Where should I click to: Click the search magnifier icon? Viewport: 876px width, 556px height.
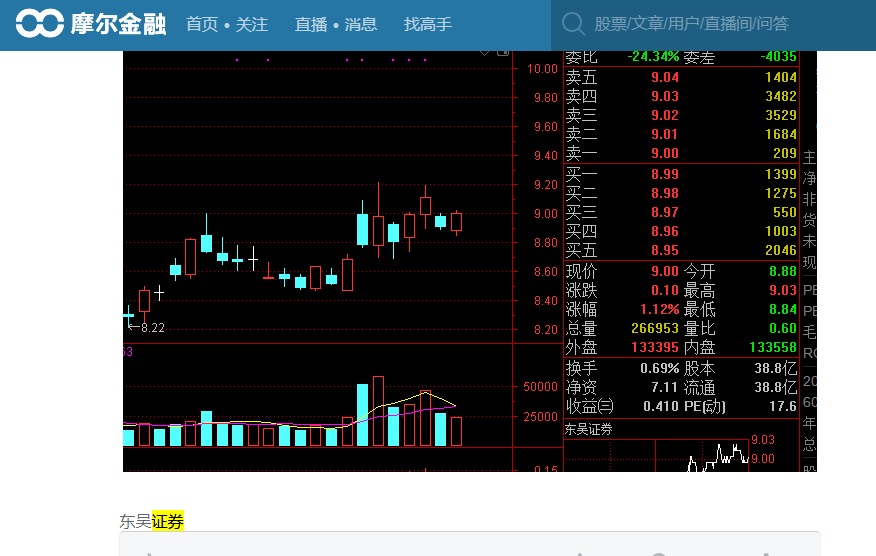click(x=573, y=24)
